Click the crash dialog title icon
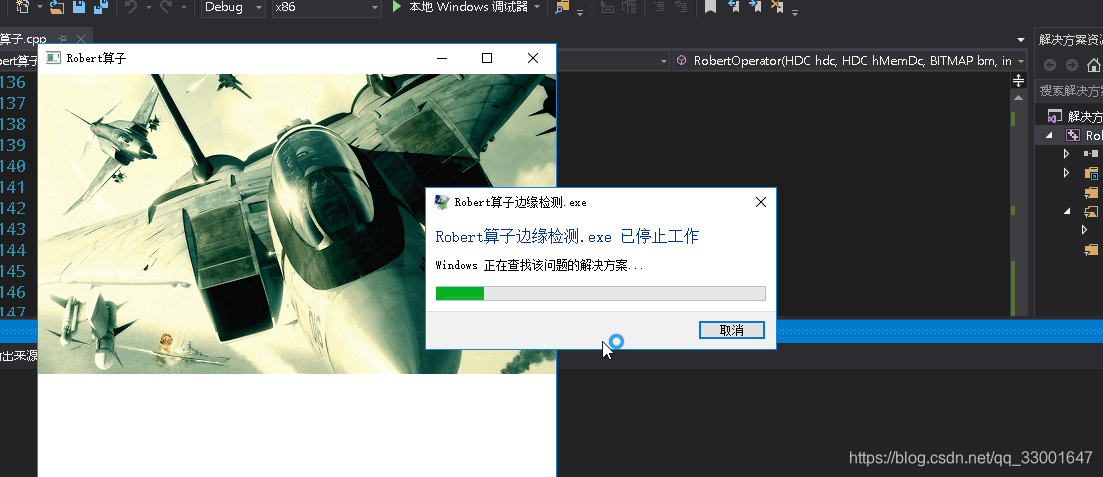This screenshot has width=1103, height=477. pos(442,202)
